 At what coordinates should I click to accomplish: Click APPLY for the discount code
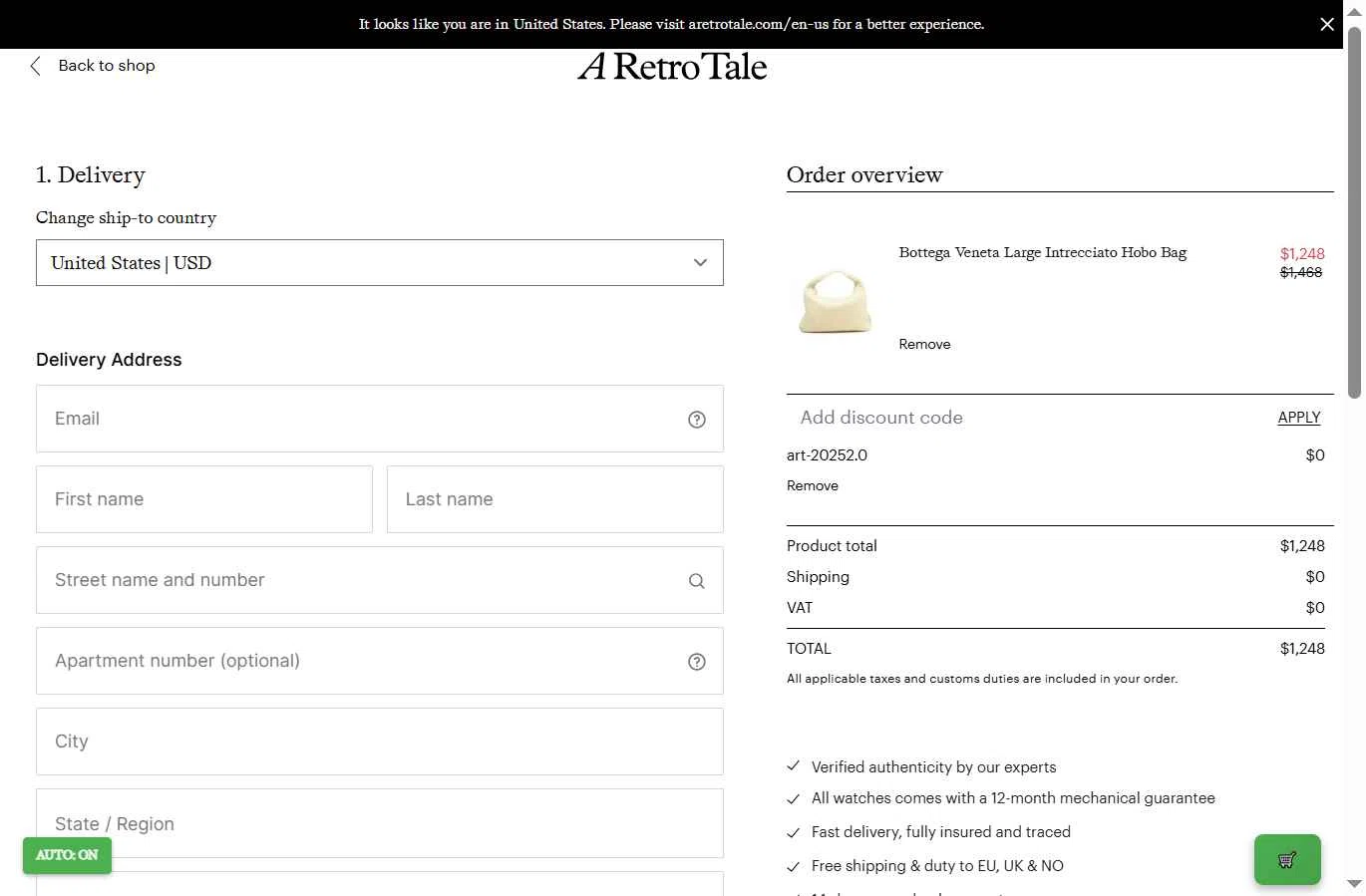[x=1299, y=418]
